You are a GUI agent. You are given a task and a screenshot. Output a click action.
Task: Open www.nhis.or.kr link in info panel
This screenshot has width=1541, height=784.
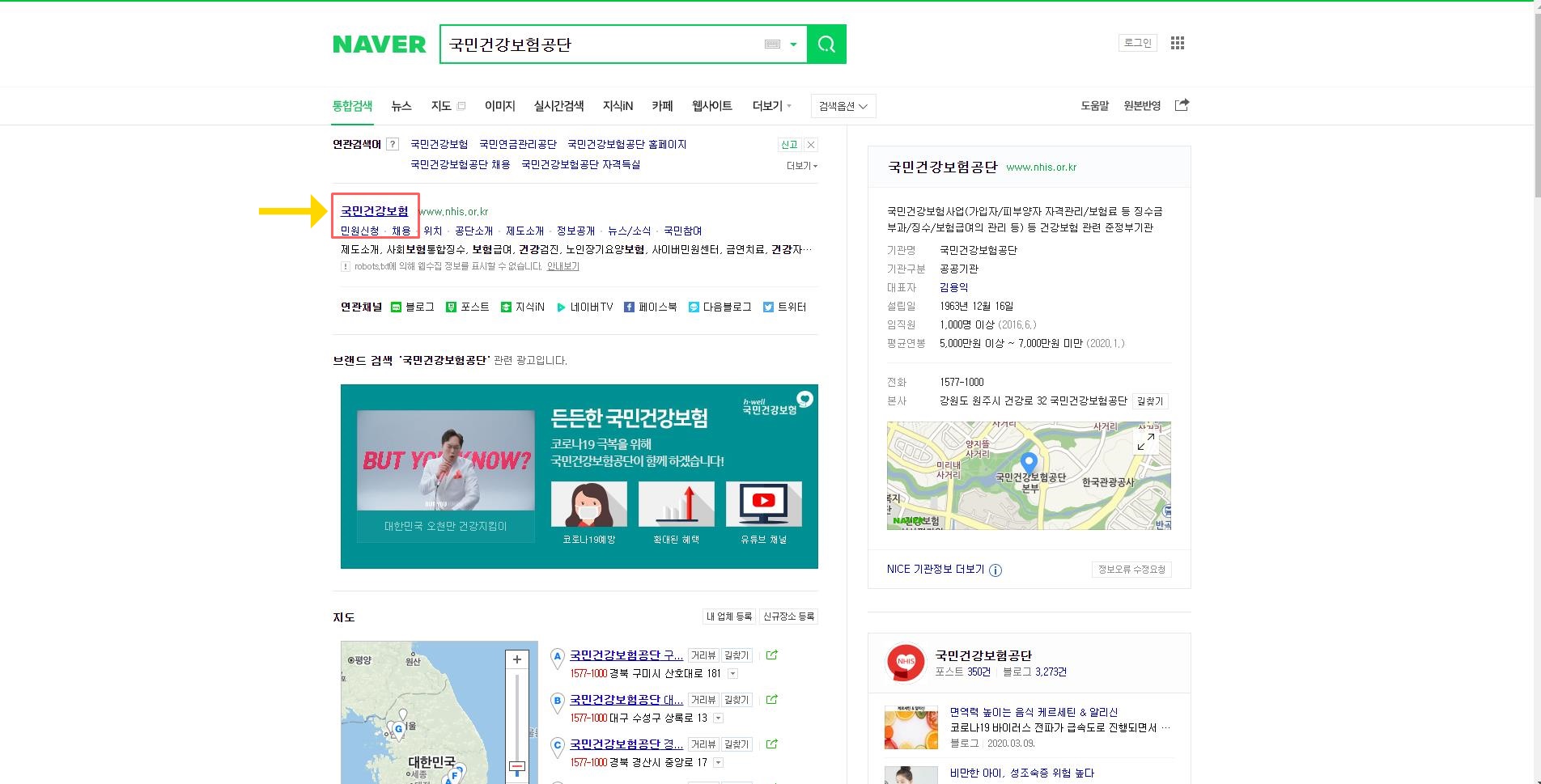tap(1041, 167)
